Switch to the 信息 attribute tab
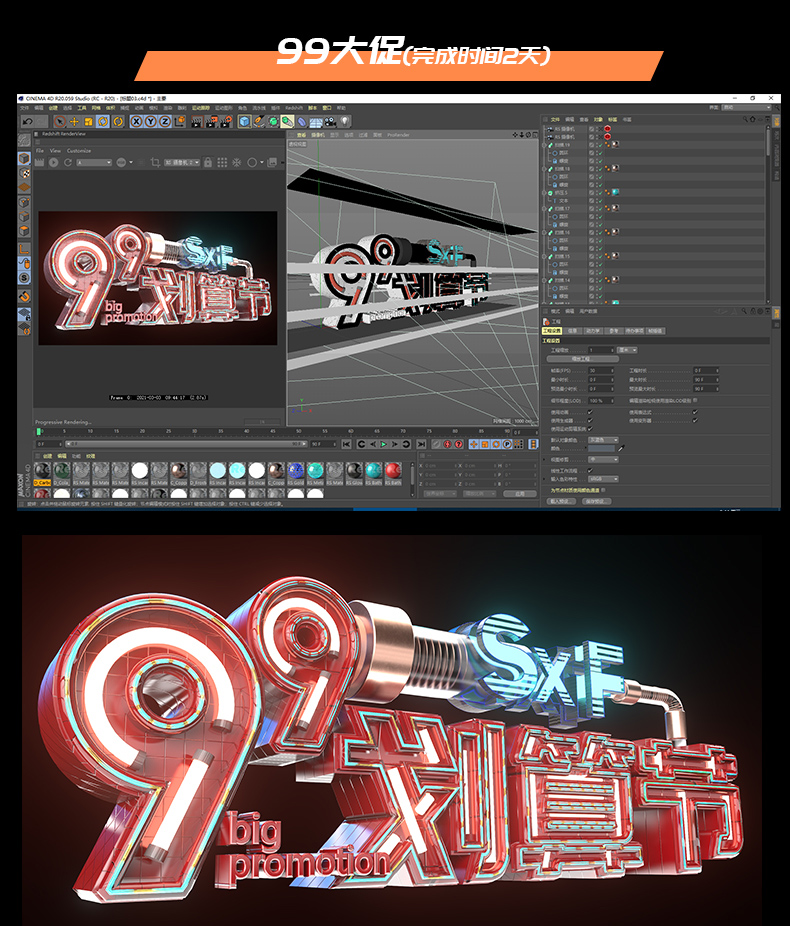790x926 pixels. (x=572, y=331)
